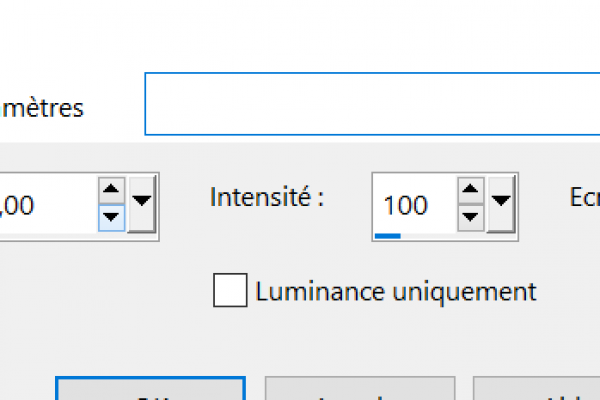The height and width of the screenshot is (400, 600).
Task: Click inside the ,00 numeric field
Action: pos(47,204)
